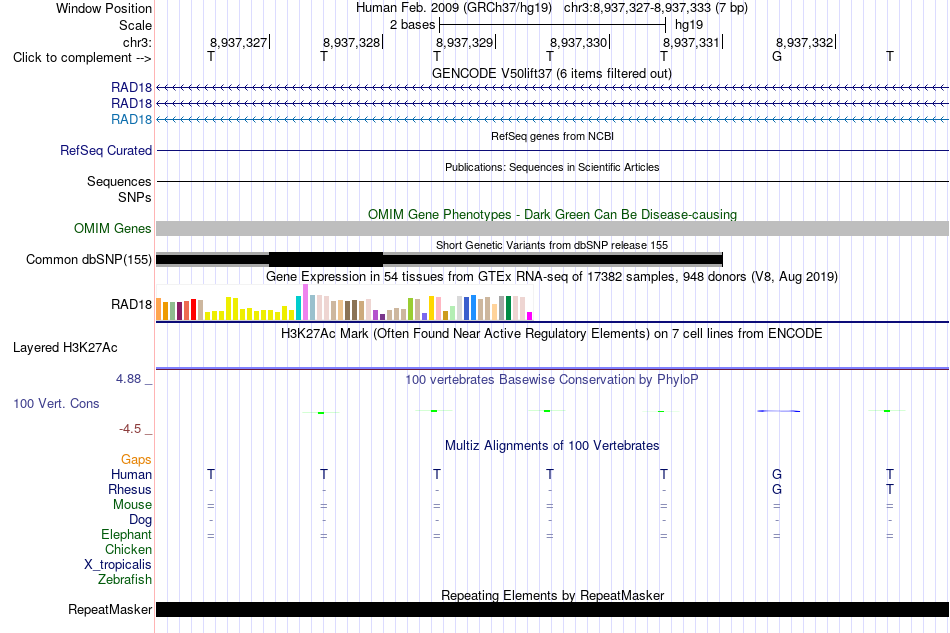
Task: Click the gray OMIM Genes item bar
Action: [x=553, y=228]
